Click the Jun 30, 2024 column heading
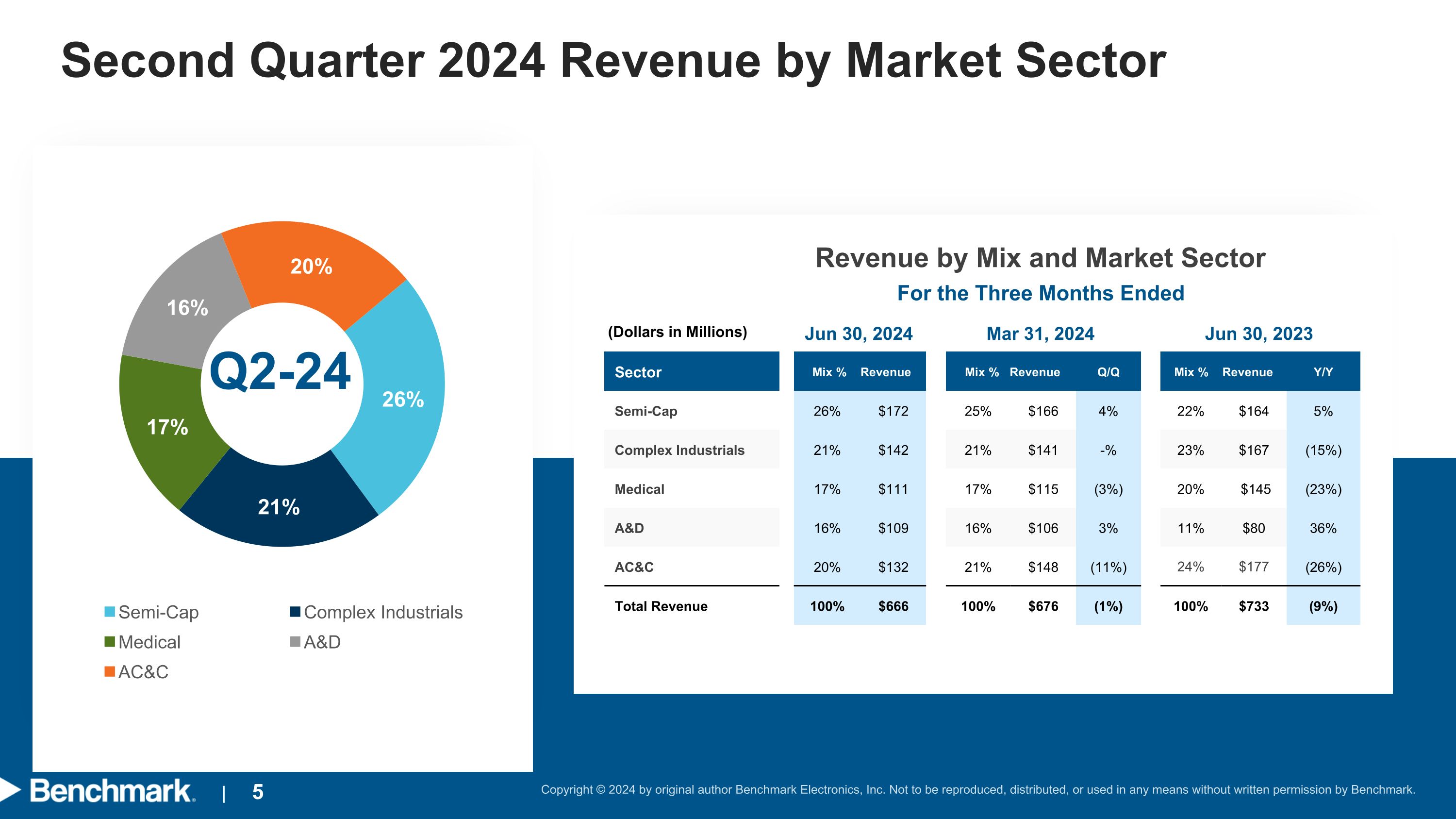Viewport: 1456px width, 819px height. click(858, 334)
